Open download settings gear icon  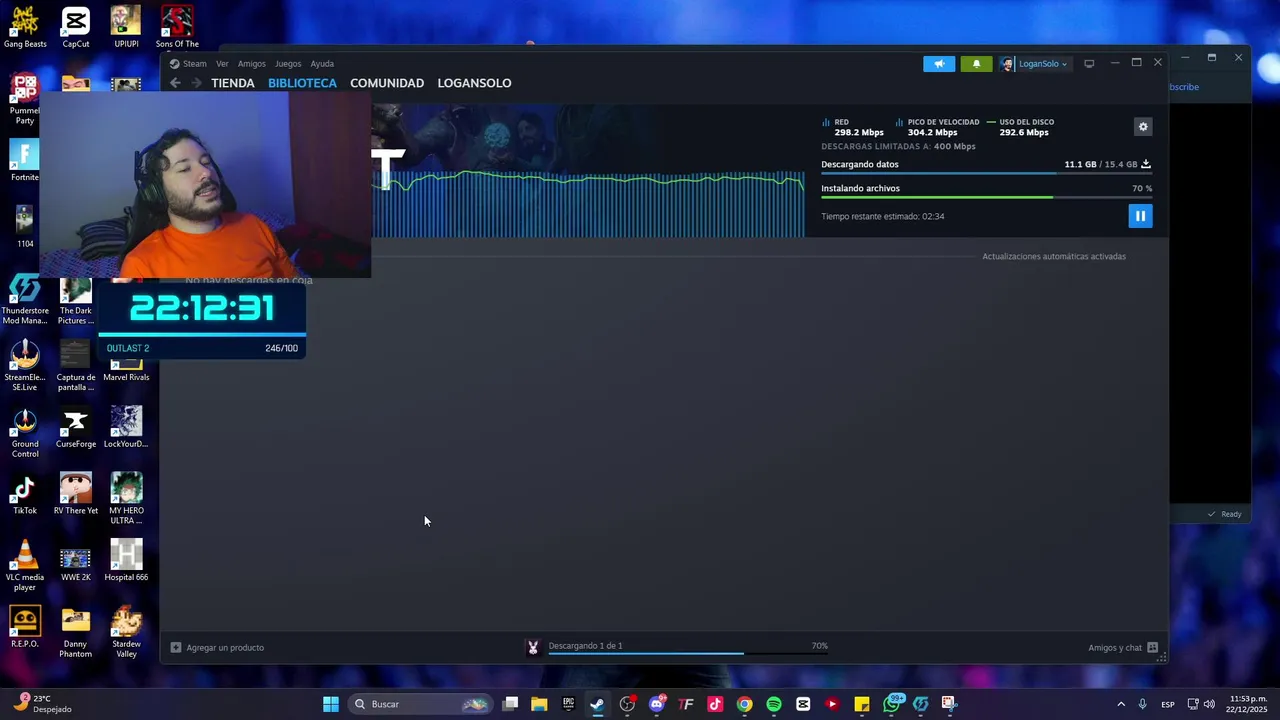pyautogui.click(x=1143, y=127)
